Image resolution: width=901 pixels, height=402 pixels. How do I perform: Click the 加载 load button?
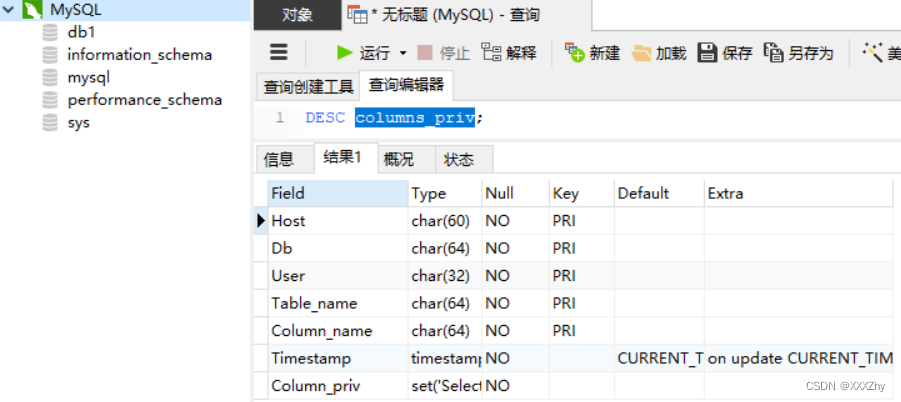click(659, 53)
